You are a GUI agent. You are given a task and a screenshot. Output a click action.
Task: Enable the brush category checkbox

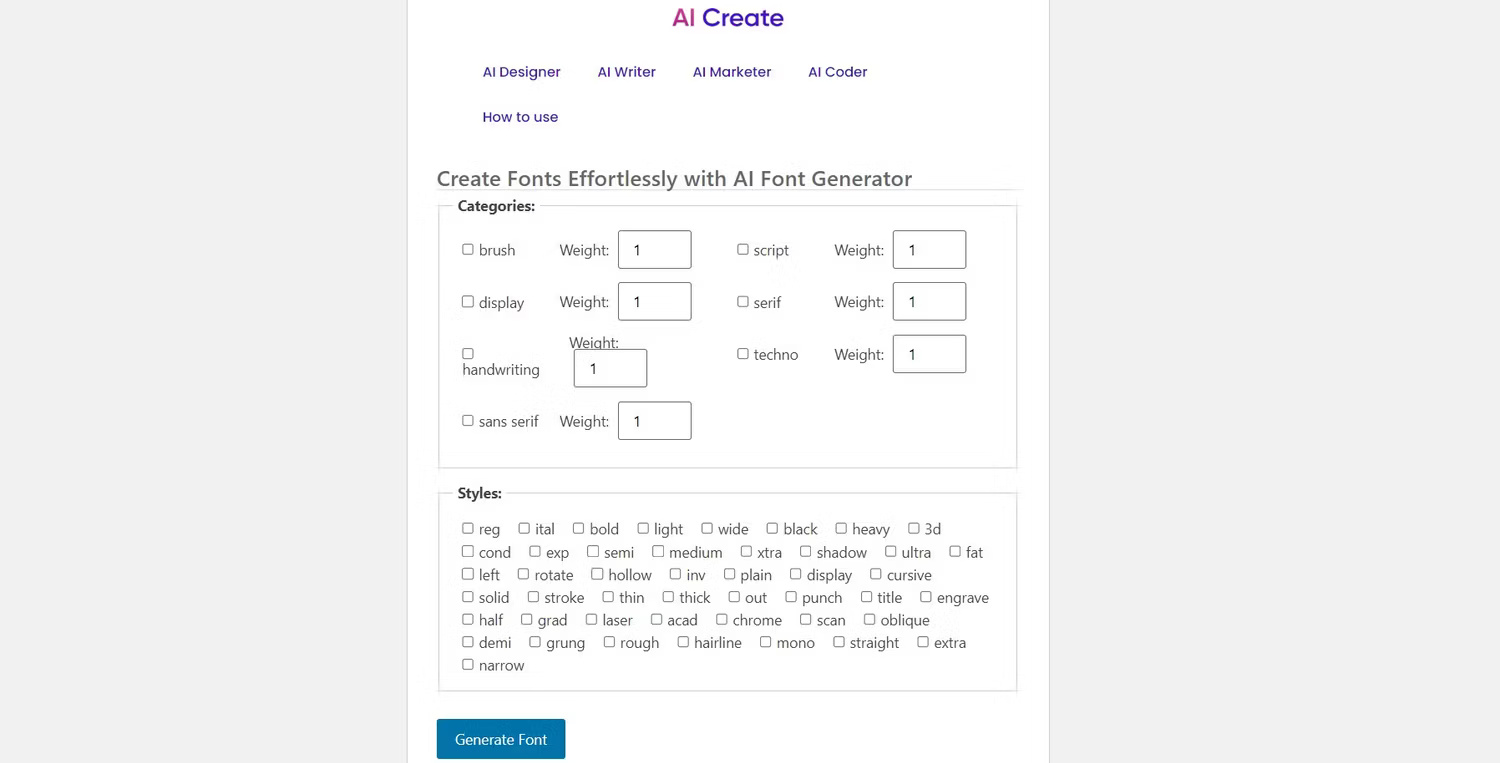click(x=468, y=248)
